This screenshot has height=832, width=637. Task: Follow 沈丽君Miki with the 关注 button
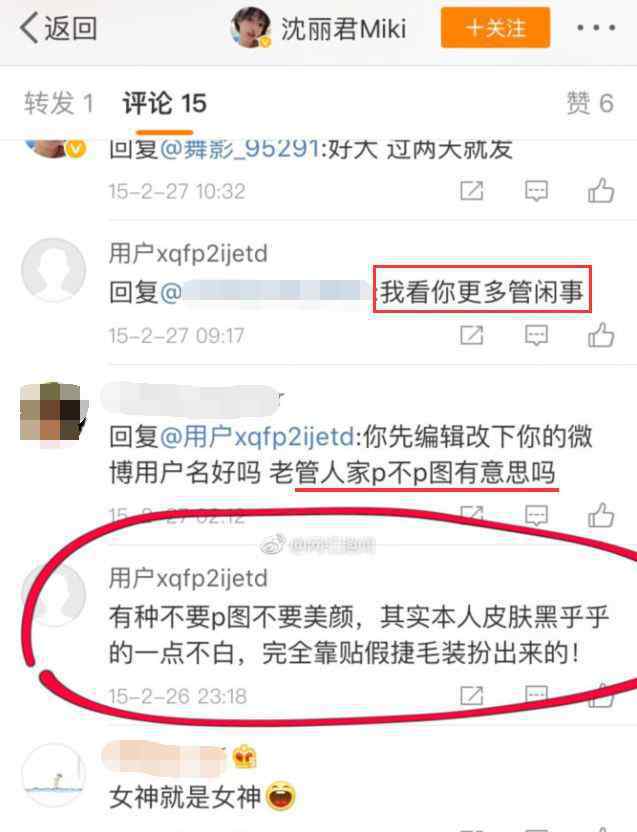(x=495, y=28)
